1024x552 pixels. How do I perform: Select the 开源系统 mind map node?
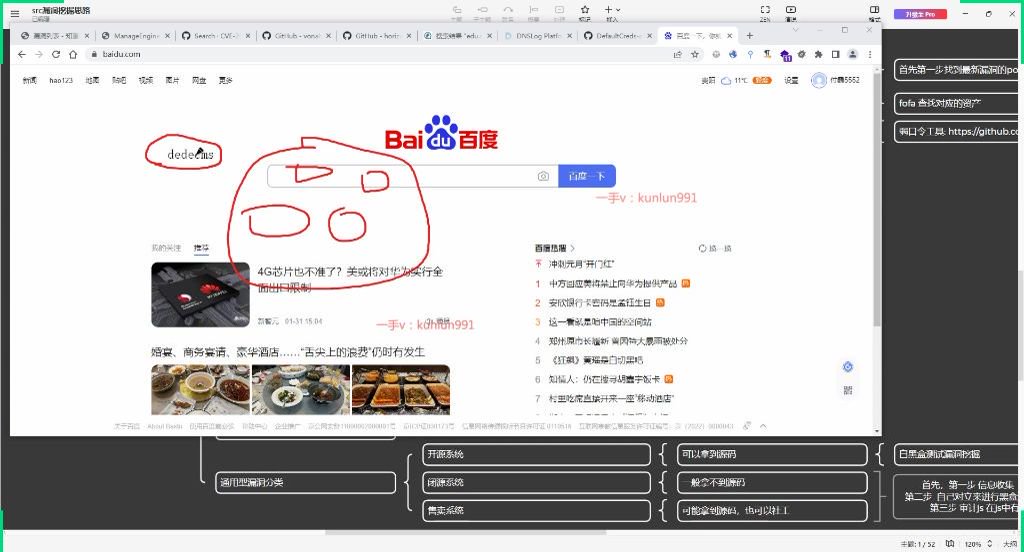(536, 454)
